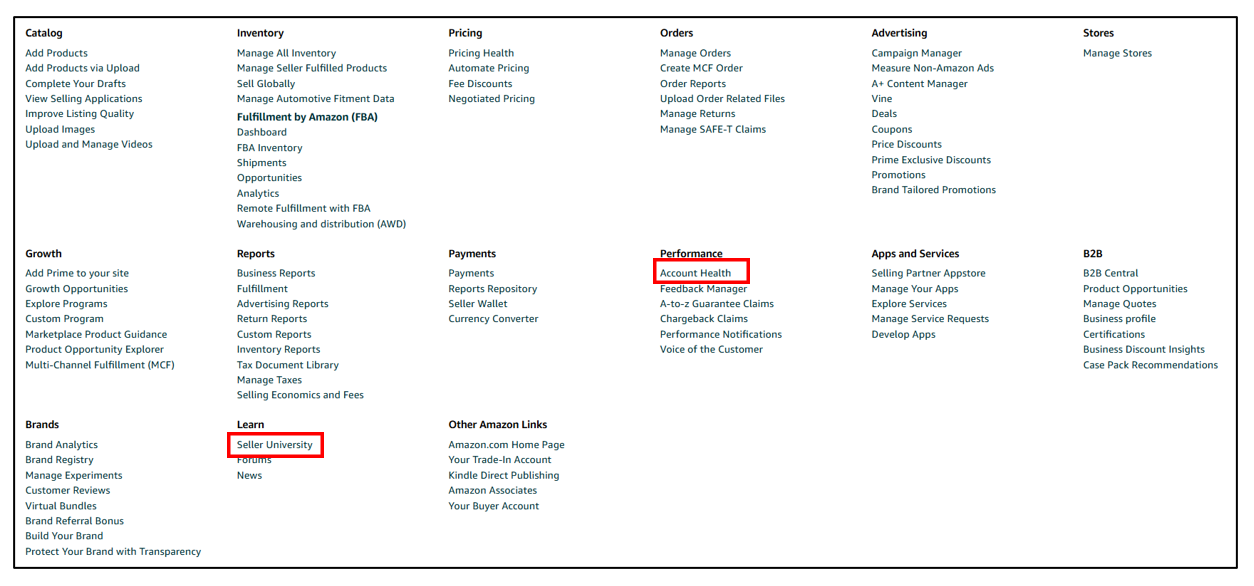1254x586 pixels.
Task: Open Remote Fulfillment with FBA
Action: [x=303, y=209]
